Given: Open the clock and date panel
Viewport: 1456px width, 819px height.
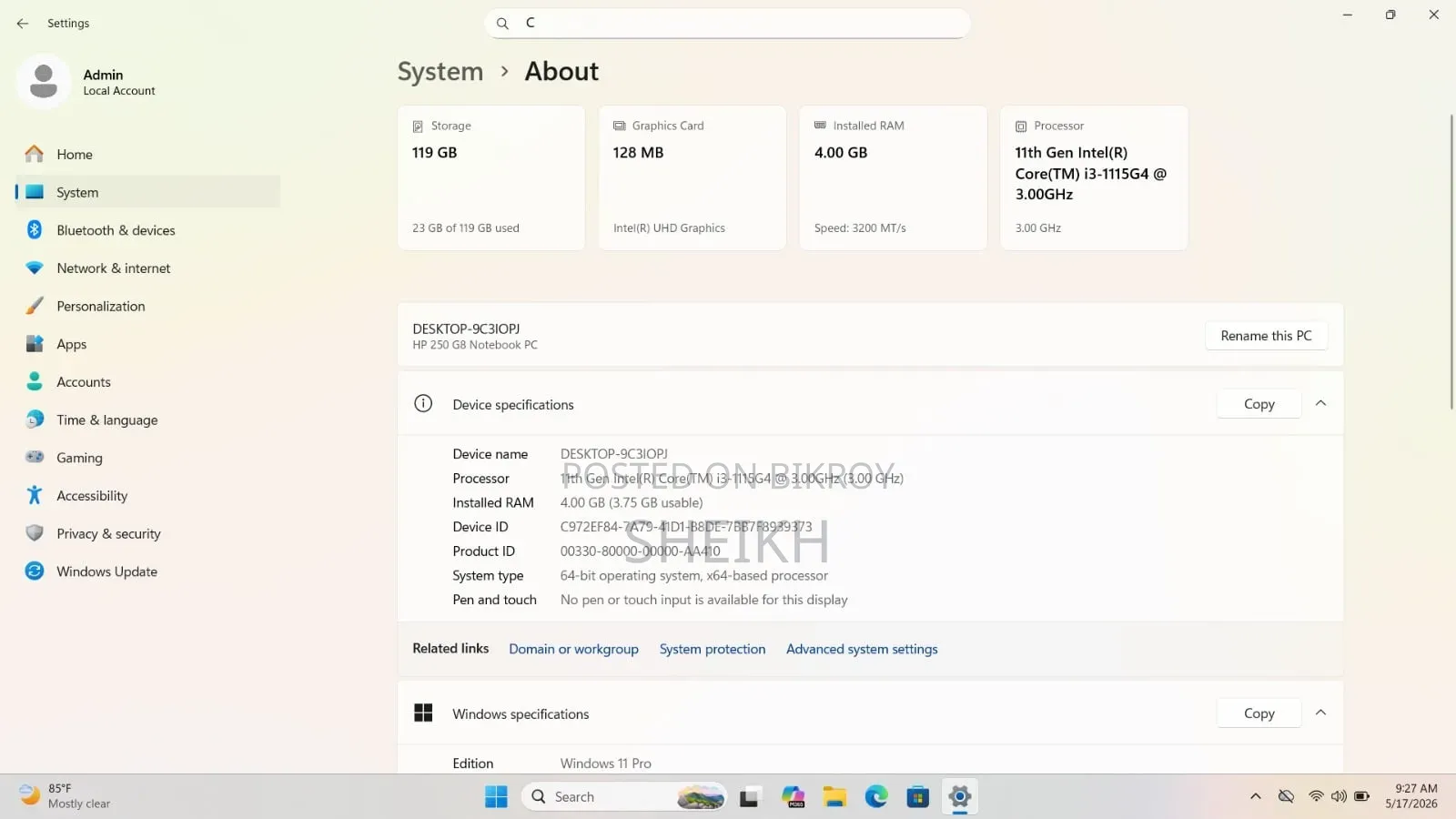Looking at the screenshot, I should (1411, 796).
